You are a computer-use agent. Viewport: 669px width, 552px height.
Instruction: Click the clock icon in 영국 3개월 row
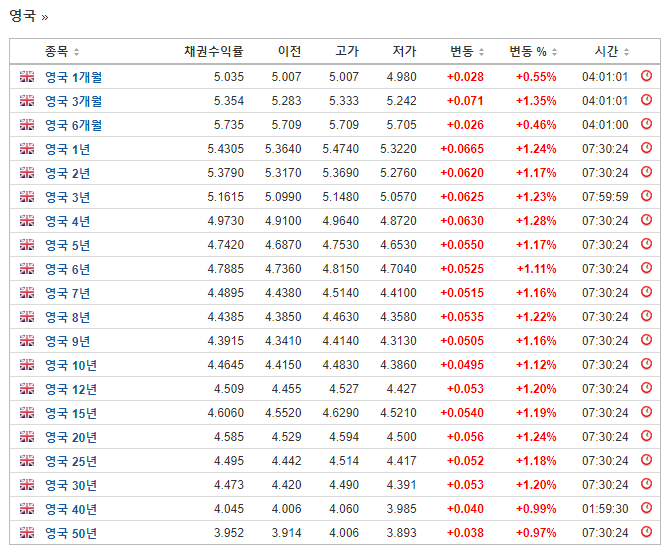[646, 100]
